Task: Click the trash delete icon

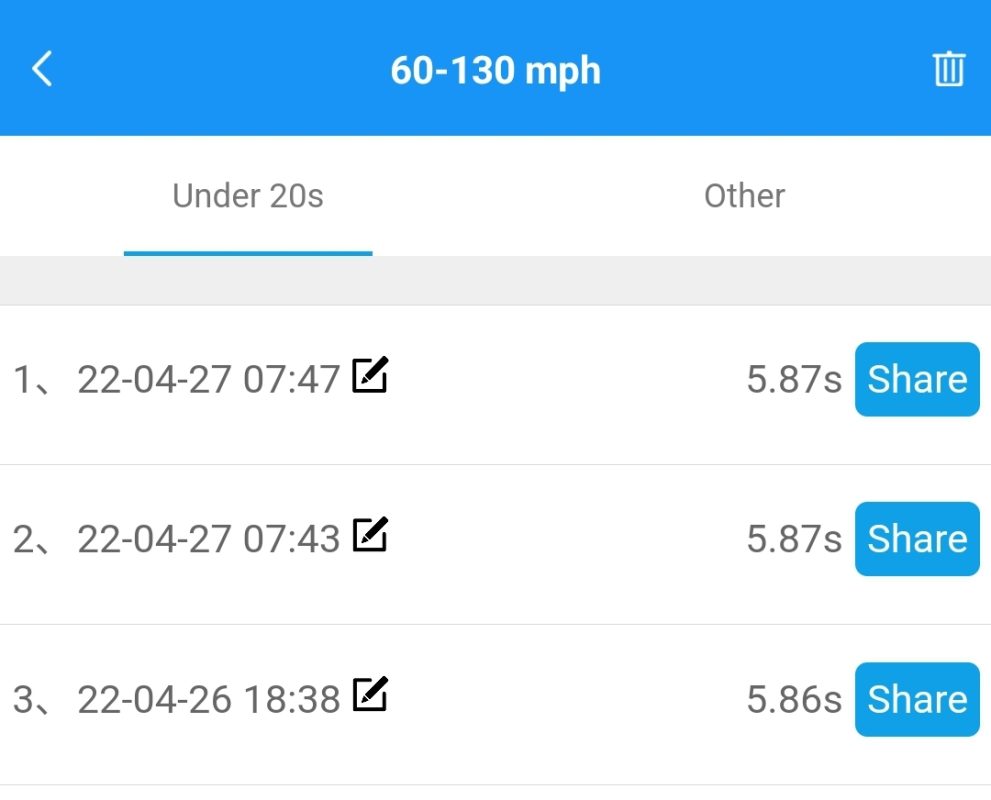Action: 949,68
